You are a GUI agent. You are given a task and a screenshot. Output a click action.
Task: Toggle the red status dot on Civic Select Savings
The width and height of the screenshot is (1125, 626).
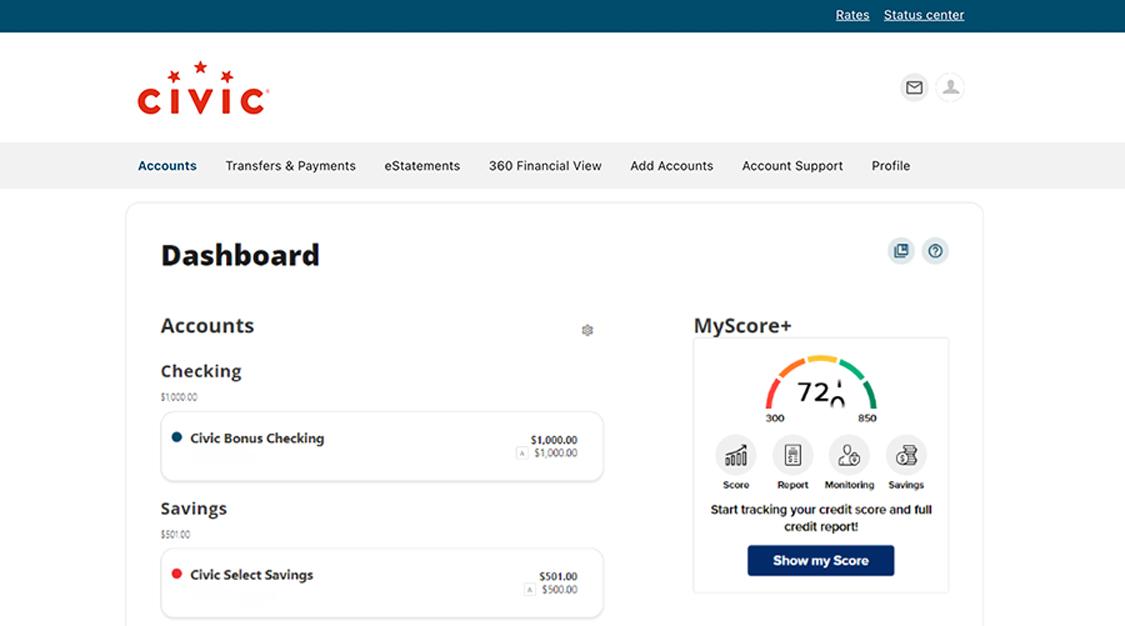click(x=177, y=574)
